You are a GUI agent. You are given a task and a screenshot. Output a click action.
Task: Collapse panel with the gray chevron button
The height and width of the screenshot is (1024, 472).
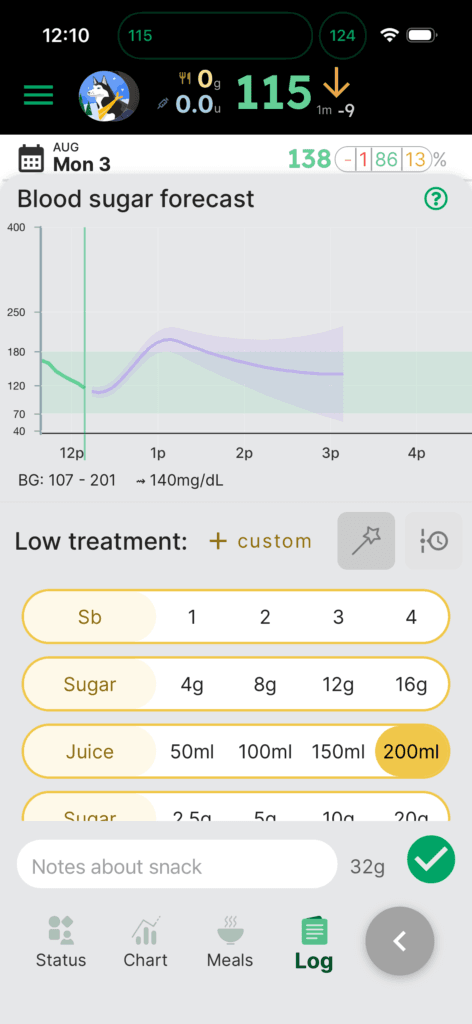click(400, 941)
